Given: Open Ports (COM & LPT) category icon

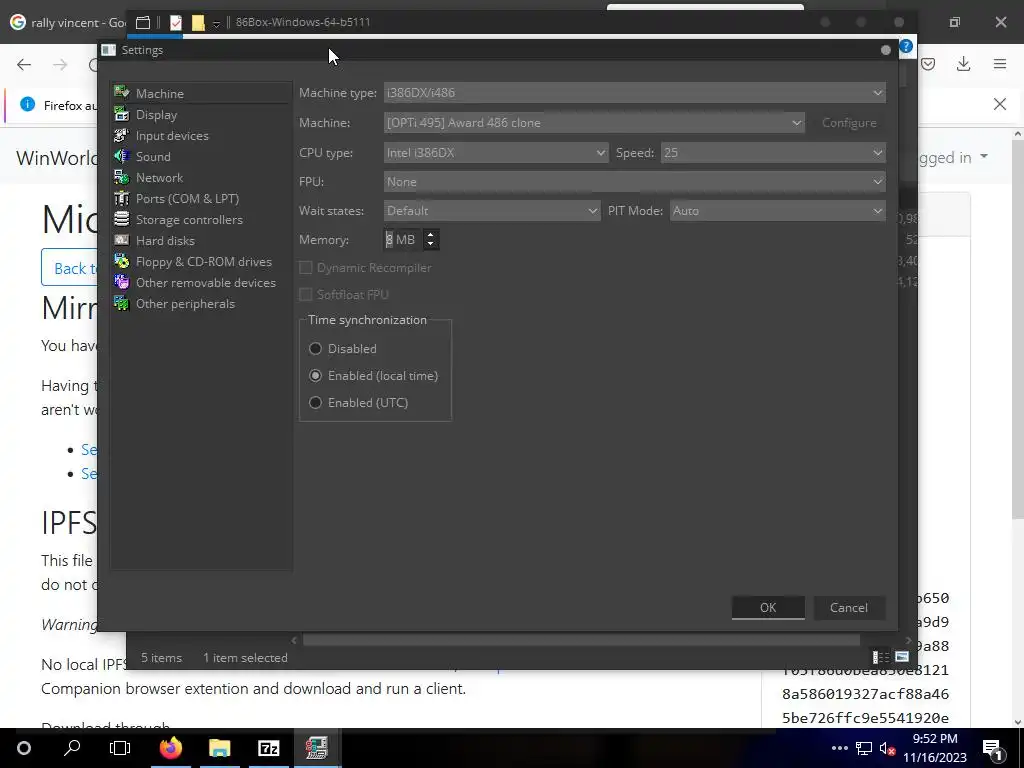Looking at the screenshot, I should (x=121, y=198).
